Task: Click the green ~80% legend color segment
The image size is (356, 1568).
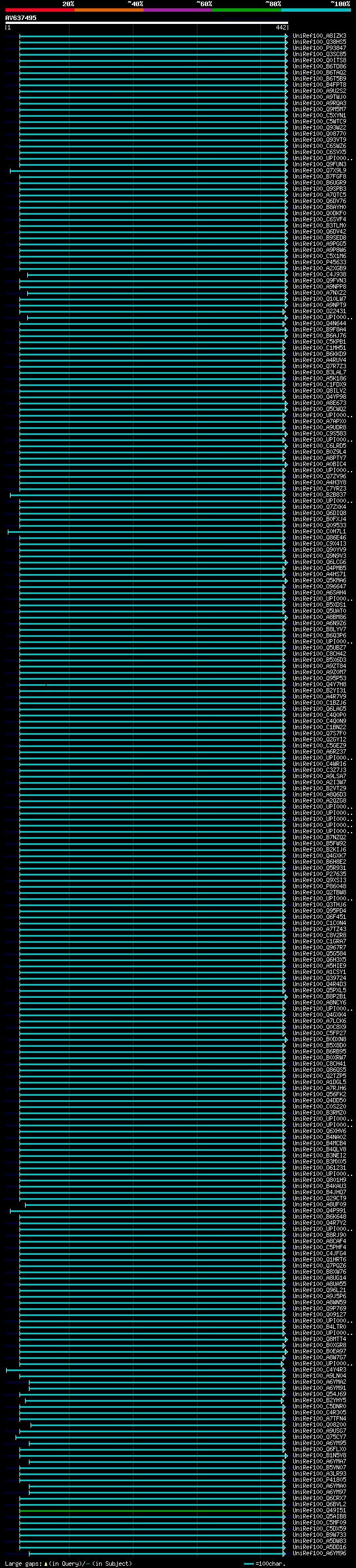Action: pyautogui.click(x=247, y=10)
